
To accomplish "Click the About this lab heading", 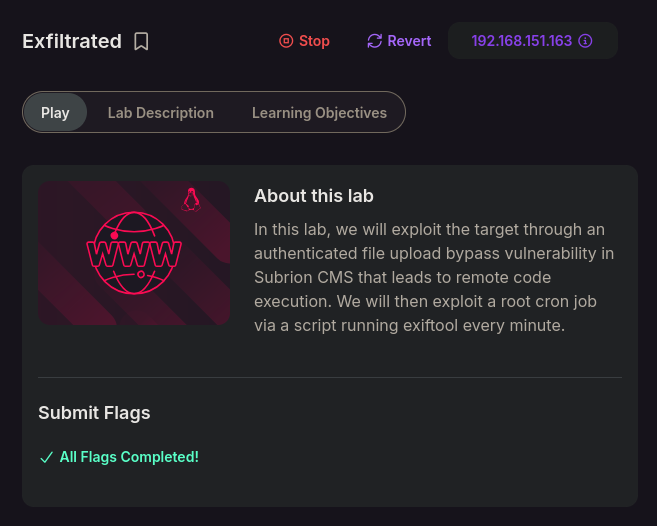I will coord(313,195).
